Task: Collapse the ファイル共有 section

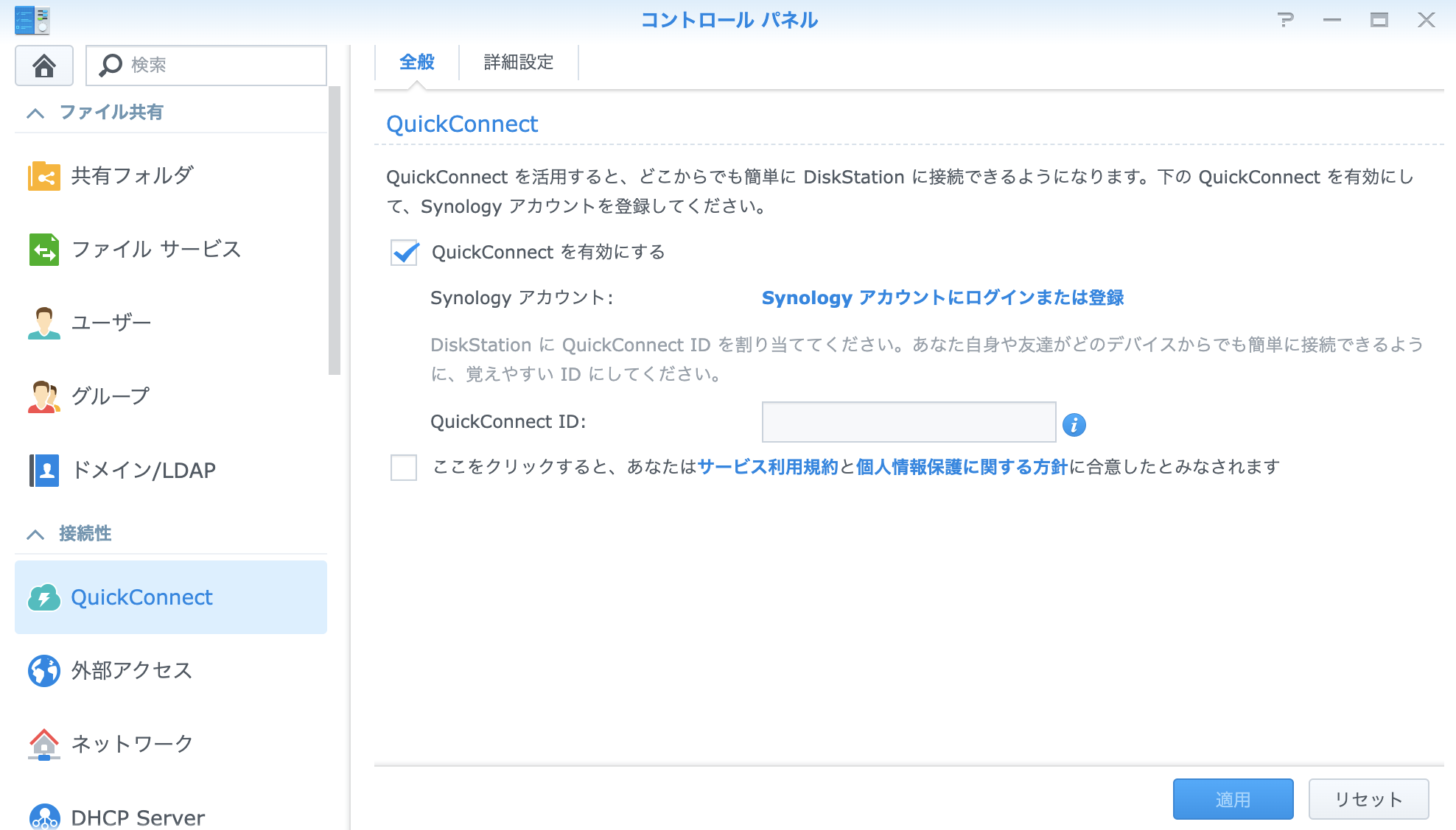Action: click(x=35, y=113)
